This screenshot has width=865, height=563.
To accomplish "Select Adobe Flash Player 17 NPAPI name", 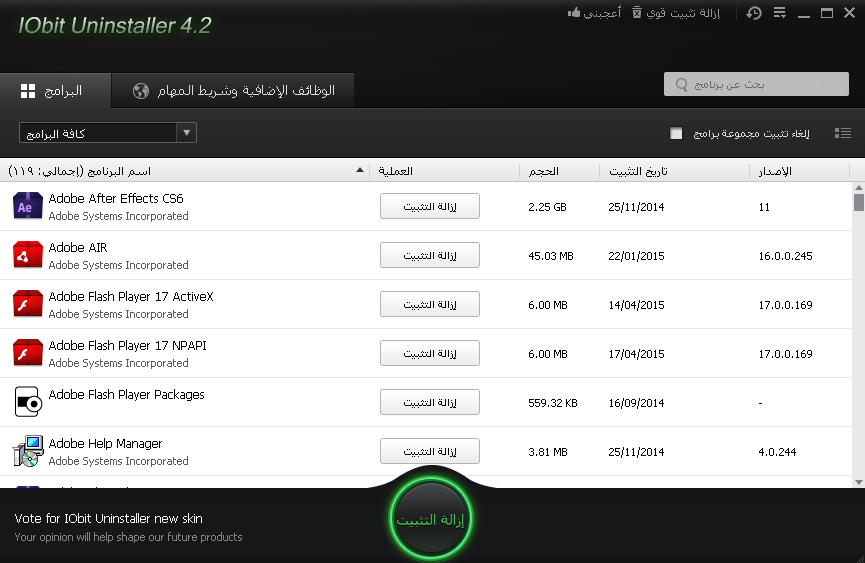I will 127,346.
